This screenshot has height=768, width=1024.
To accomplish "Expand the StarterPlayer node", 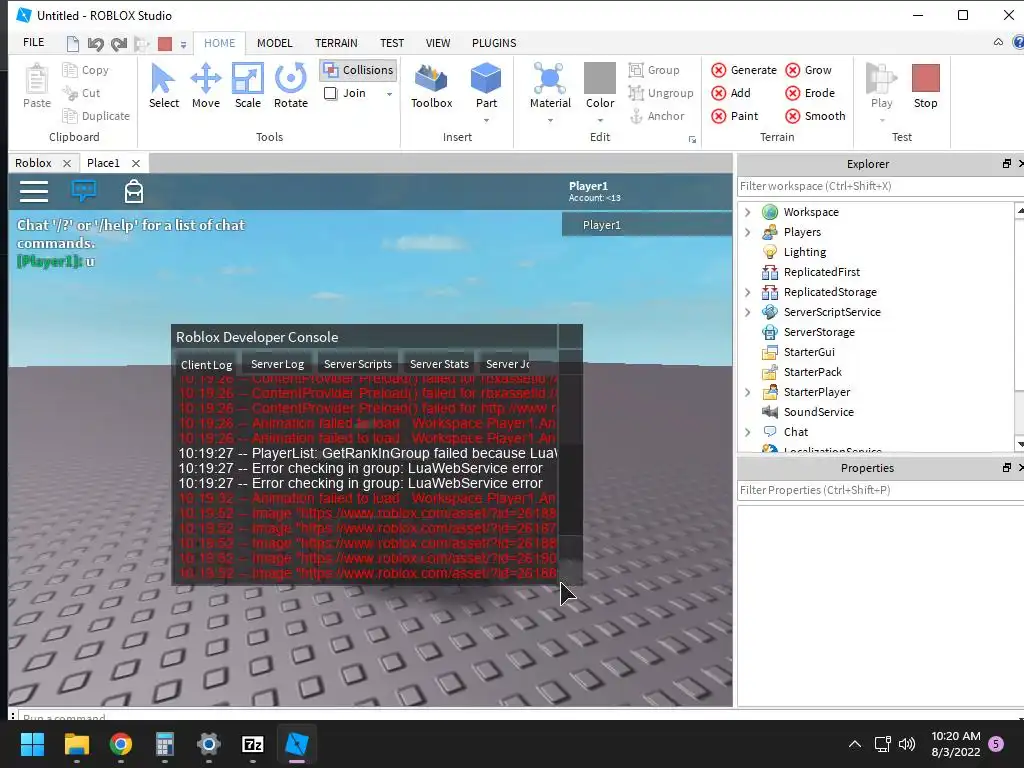I will click(748, 392).
